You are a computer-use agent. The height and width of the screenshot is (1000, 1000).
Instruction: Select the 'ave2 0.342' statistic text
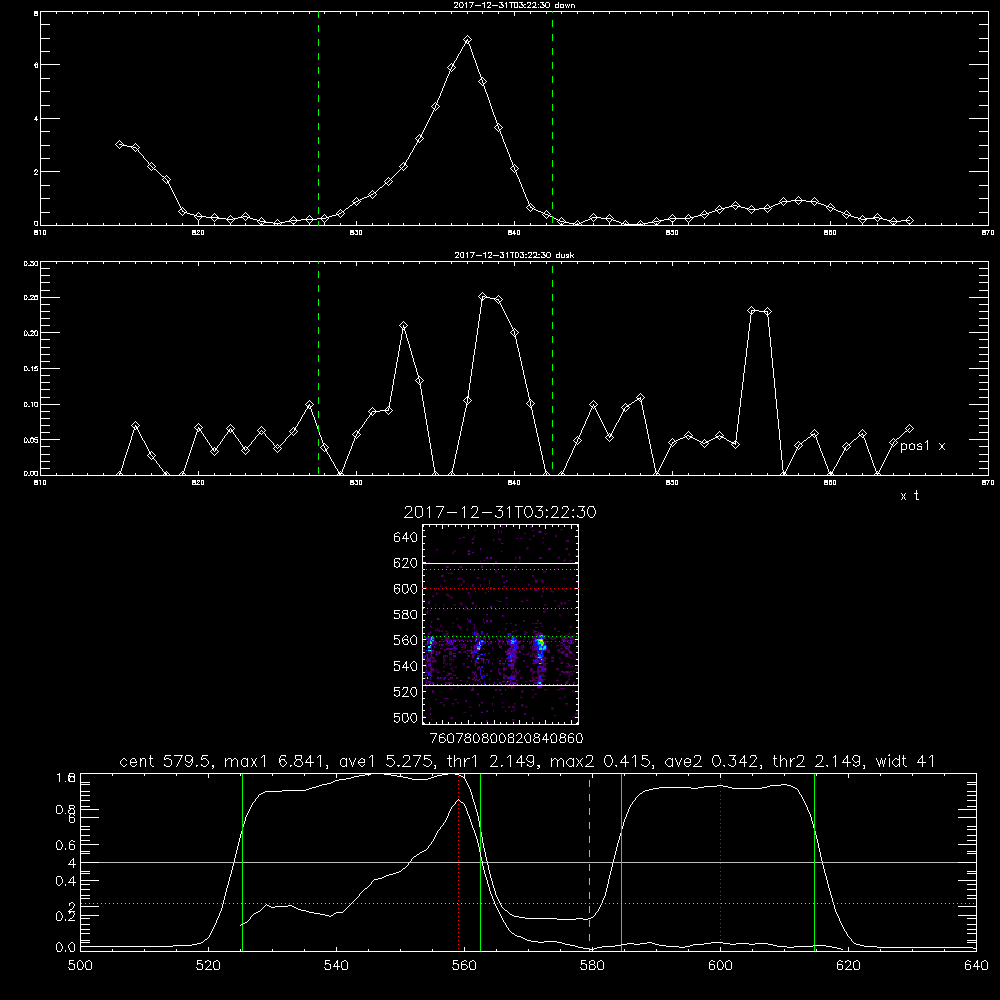tap(712, 761)
